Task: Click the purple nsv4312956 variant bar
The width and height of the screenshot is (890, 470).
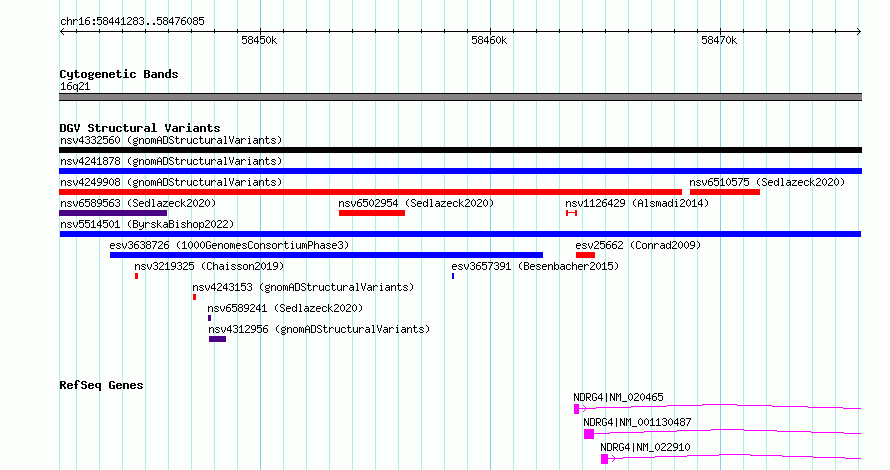Action: click(x=217, y=339)
